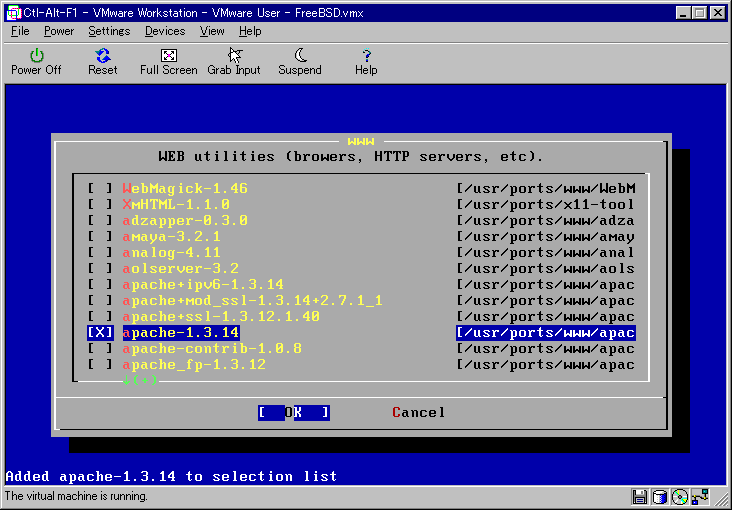Click the Cancel button in dialog
Viewport: 732px width, 510px height.
coord(419,412)
